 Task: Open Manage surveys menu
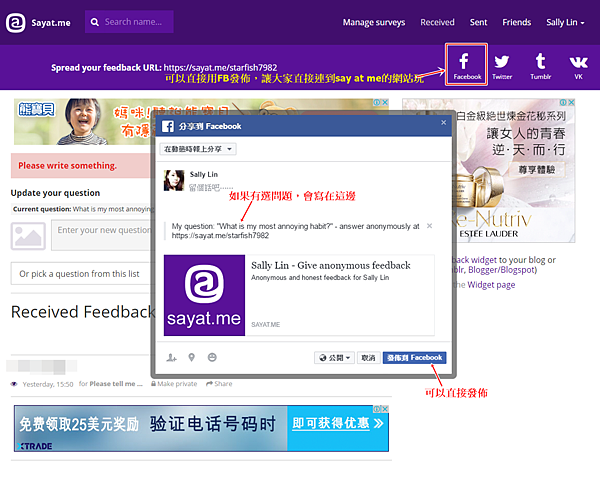pos(373,22)
